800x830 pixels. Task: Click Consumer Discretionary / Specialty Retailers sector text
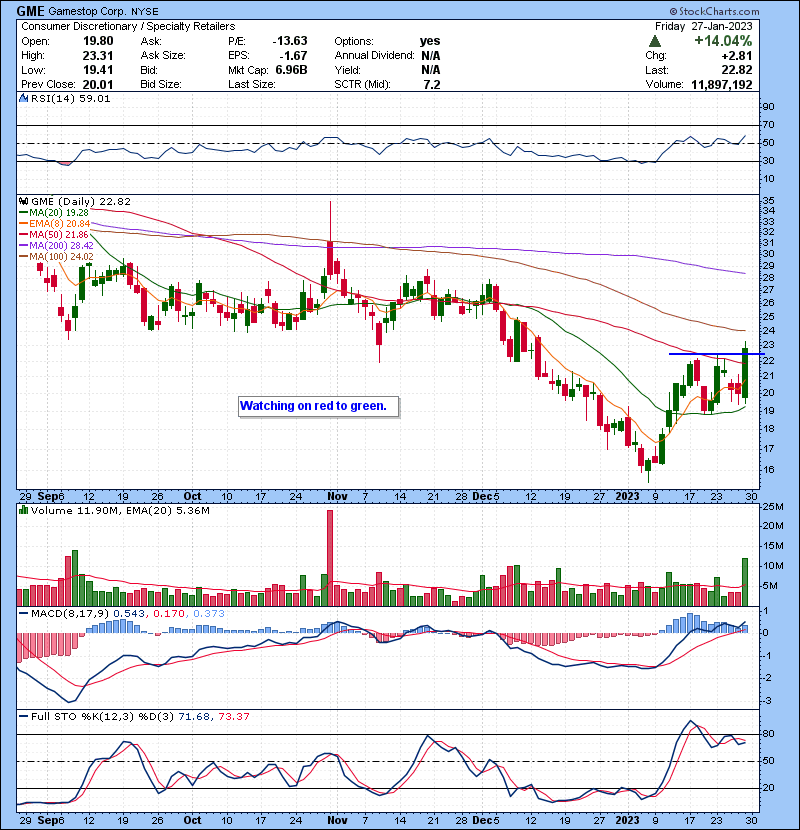pyautogui.click(x=128, y=26)
